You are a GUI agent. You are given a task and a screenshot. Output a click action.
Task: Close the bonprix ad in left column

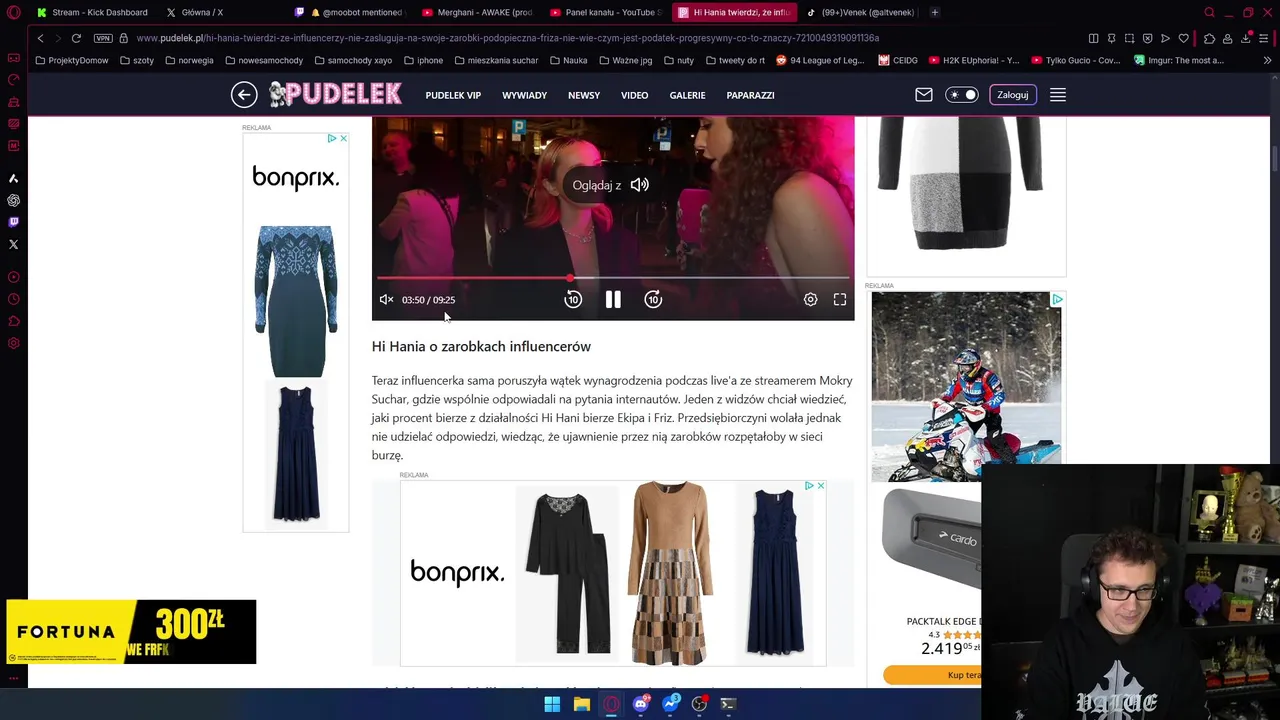point(343,138)
